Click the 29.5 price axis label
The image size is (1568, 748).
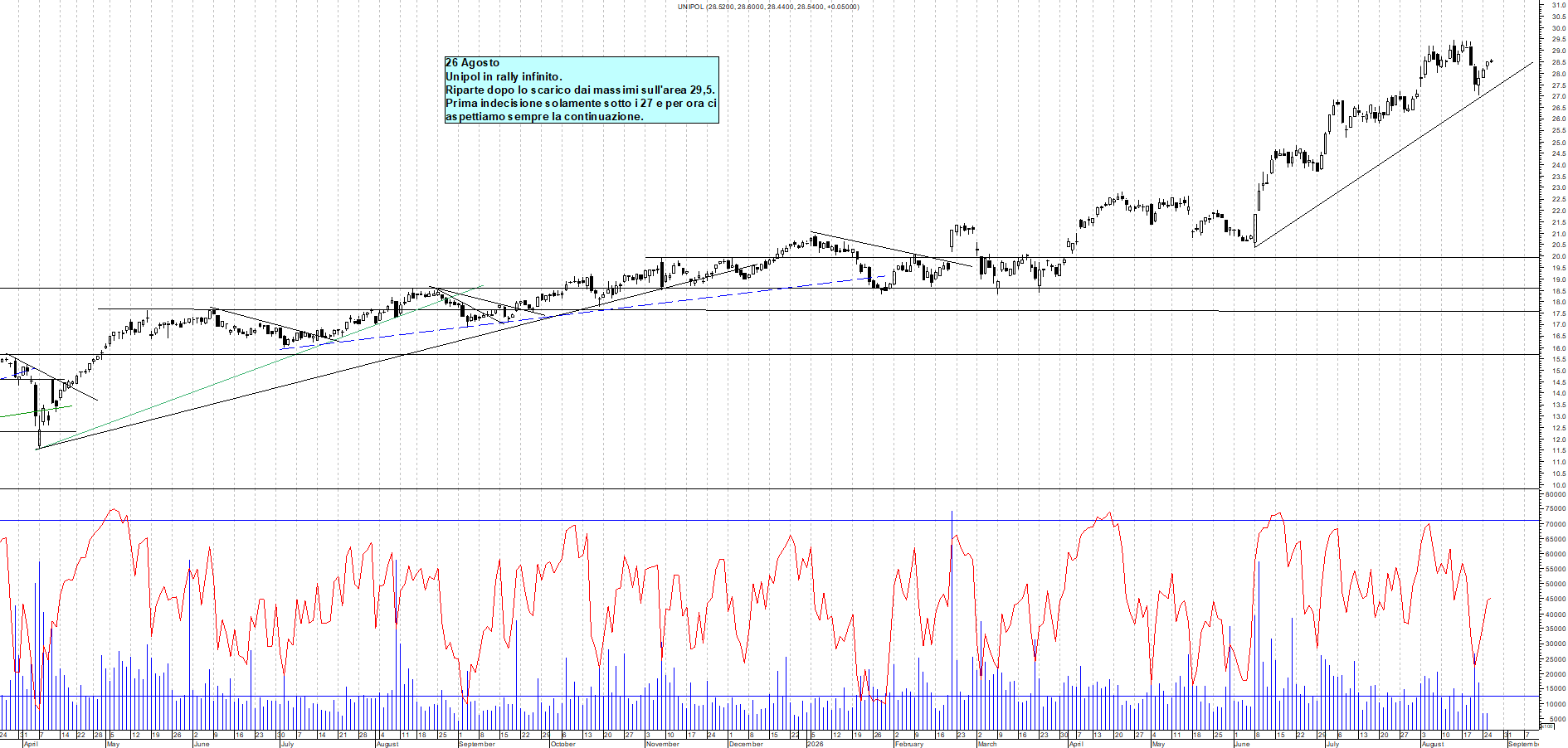(x=1558, y=39)
